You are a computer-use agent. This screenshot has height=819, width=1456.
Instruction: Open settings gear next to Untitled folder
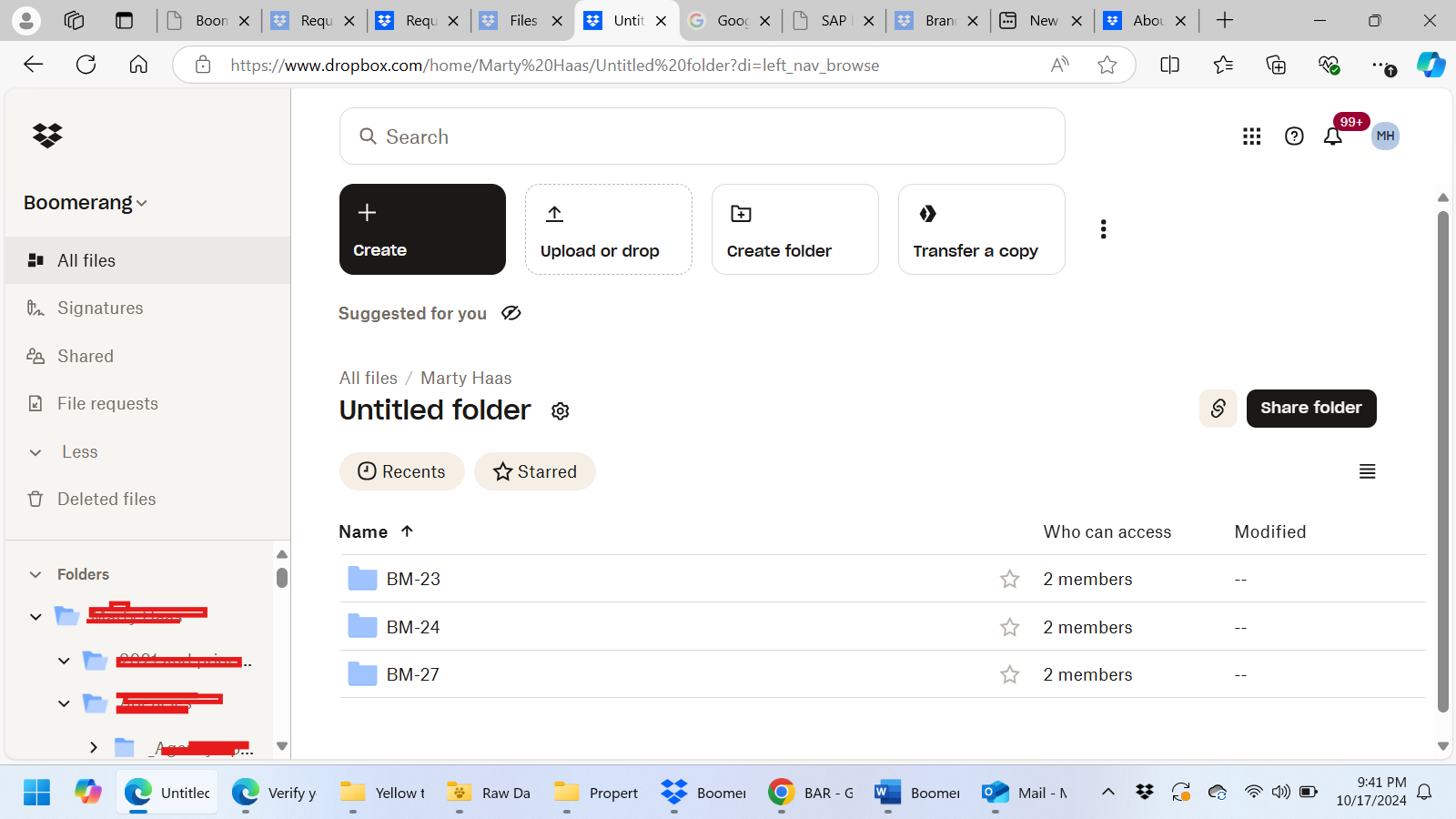[560, 411]
